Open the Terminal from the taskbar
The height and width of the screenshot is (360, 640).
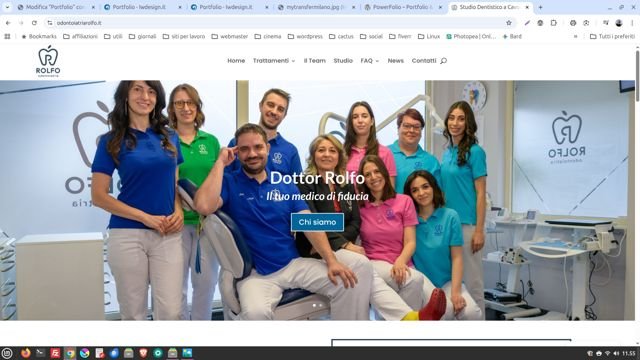click(40, 353)
